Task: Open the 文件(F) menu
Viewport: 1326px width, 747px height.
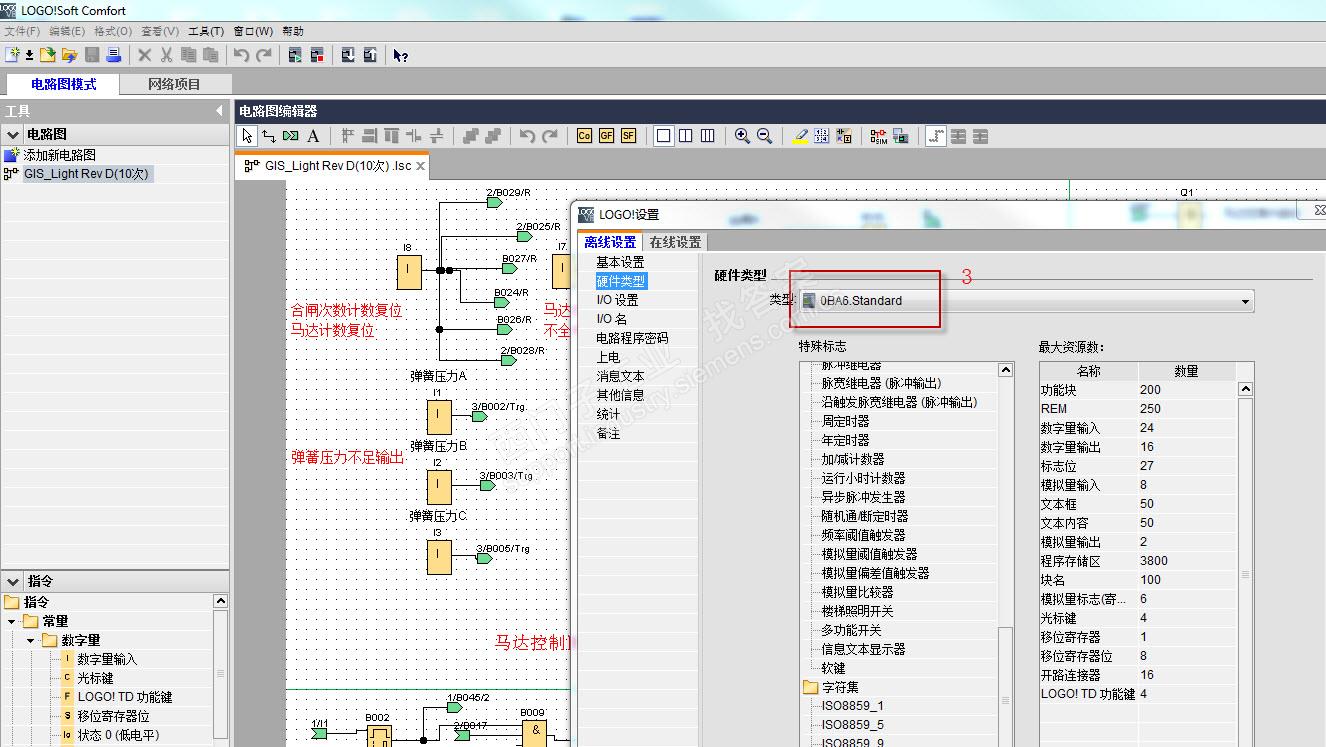Action: tap(22, 31)
